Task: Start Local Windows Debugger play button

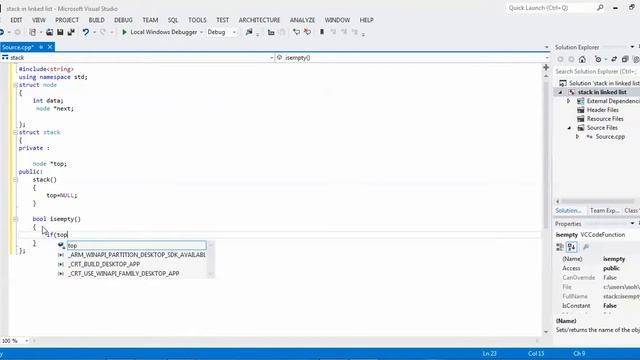Action: [x=124, y=32]
